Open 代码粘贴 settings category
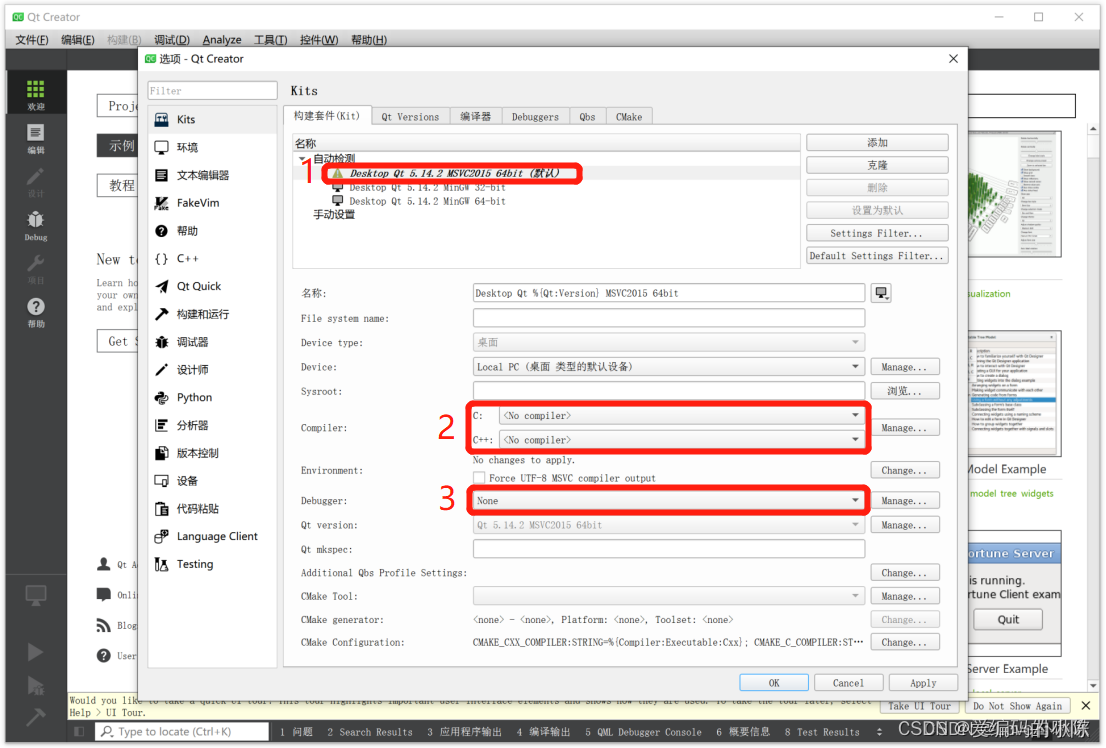The height and width of the screenshot is (748, 1106). click(212, 509)
